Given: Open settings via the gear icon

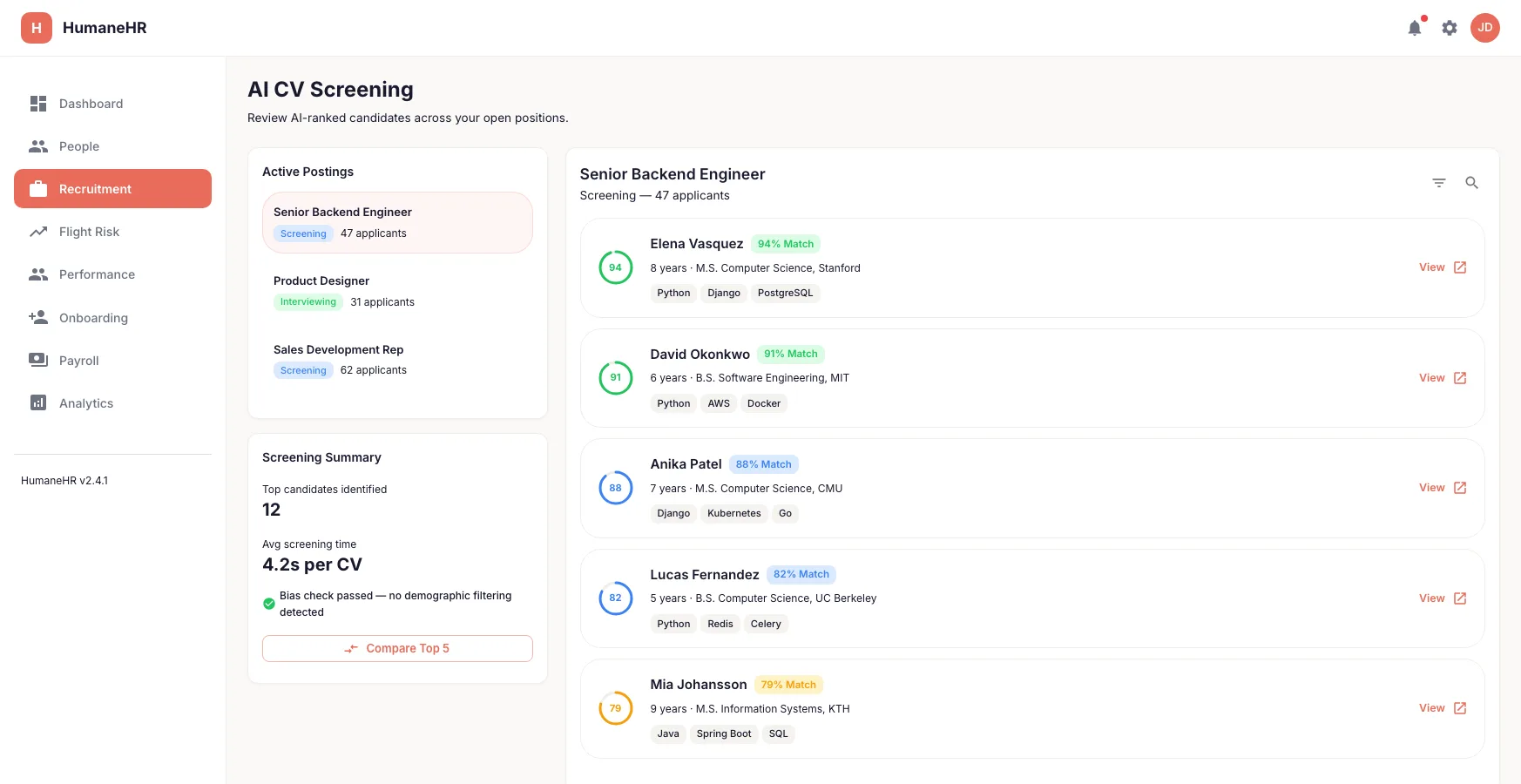Looking at the screenshot, I should point(1450,28).
